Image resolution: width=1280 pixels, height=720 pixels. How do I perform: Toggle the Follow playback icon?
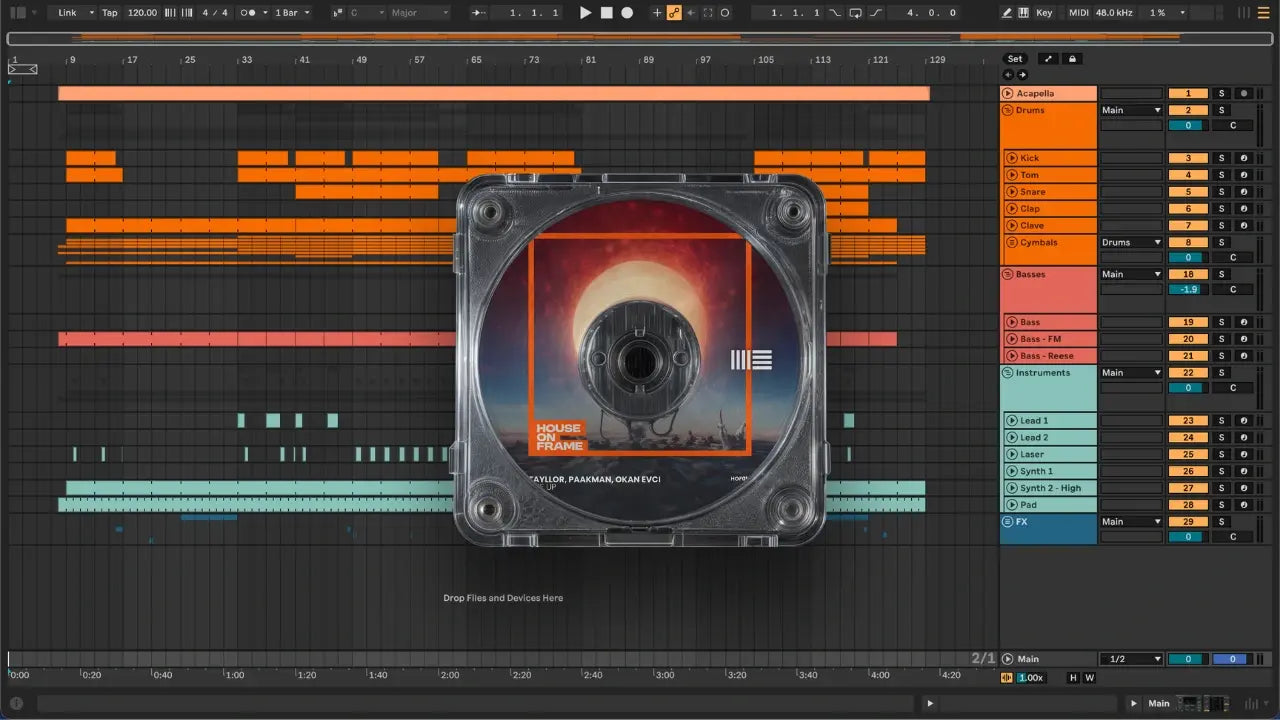click(x=479, y=13)
